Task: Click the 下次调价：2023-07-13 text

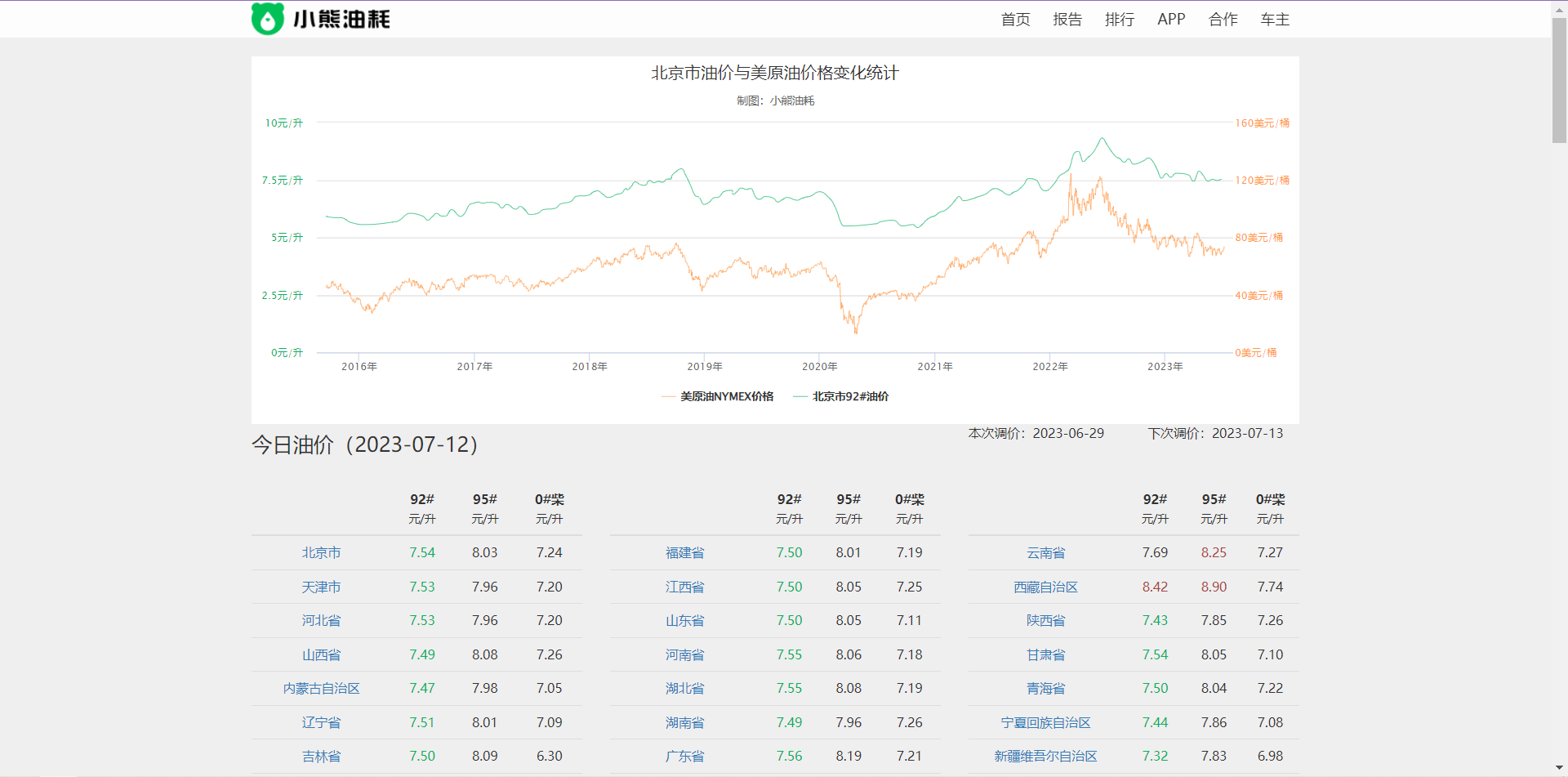Action: (1215, 433)
